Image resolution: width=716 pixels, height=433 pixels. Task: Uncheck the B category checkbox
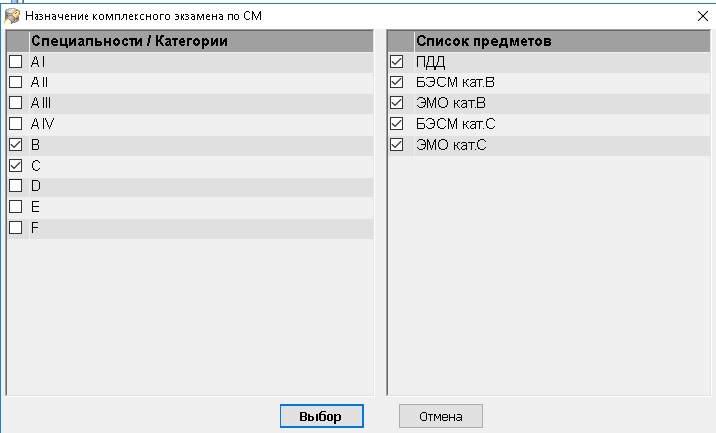tap(16, 145)
